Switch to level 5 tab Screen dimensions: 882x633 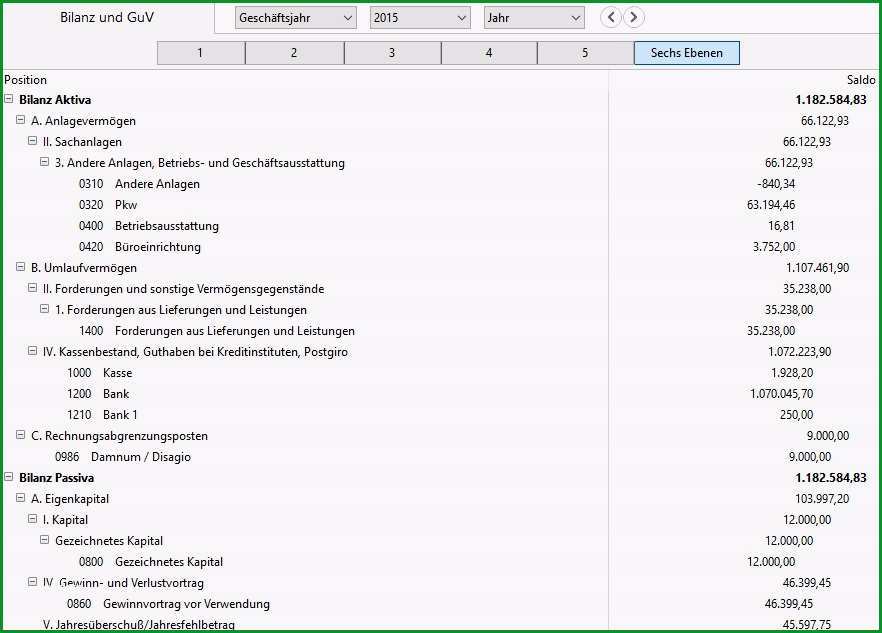click(x=585, y=53)
